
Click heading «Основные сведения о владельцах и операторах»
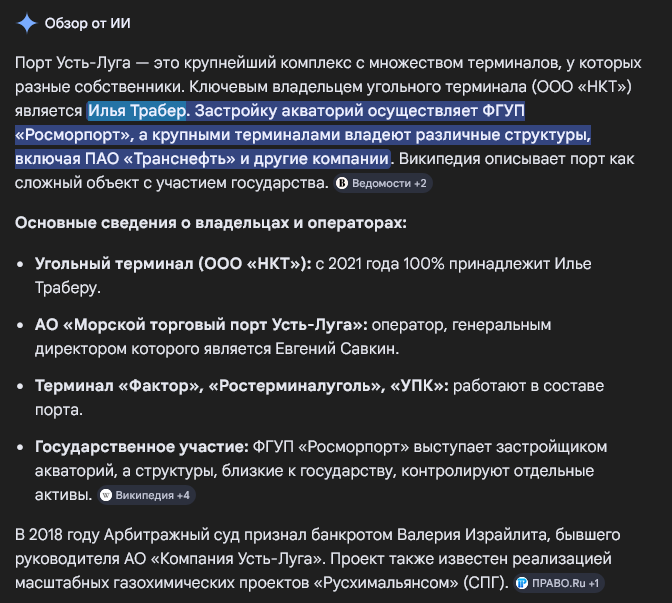pyautogui.click(x=210, y=222)
